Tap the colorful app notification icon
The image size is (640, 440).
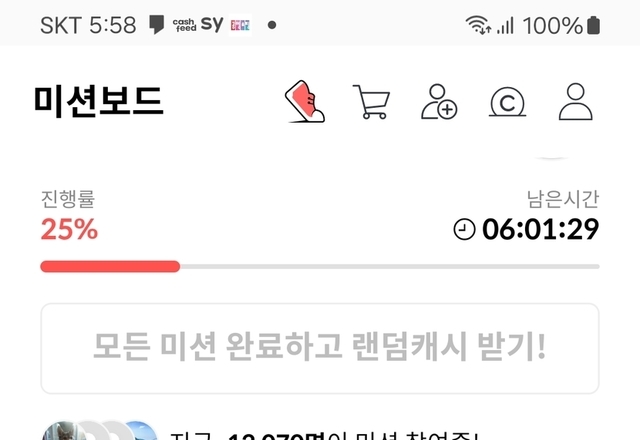(240, 25)
